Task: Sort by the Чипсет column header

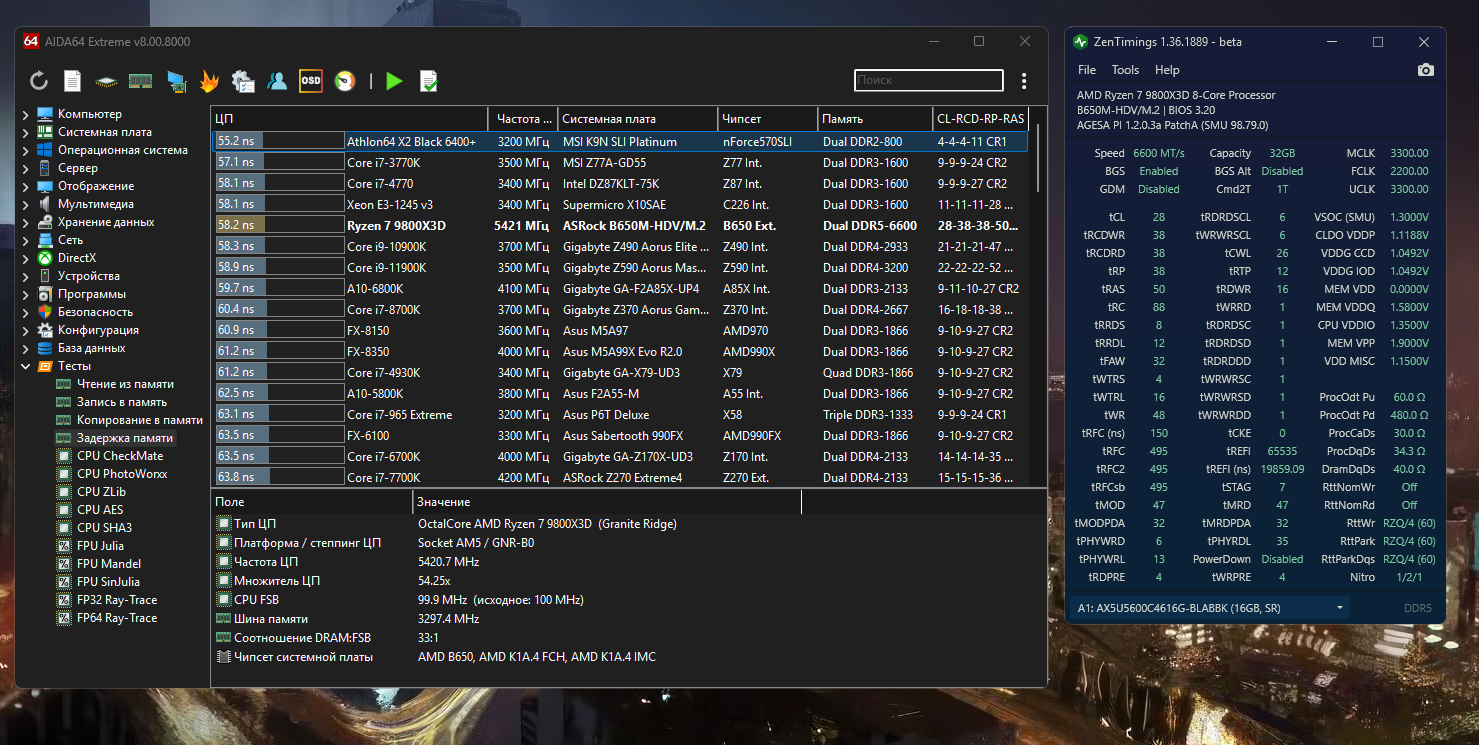Action: 767,119
